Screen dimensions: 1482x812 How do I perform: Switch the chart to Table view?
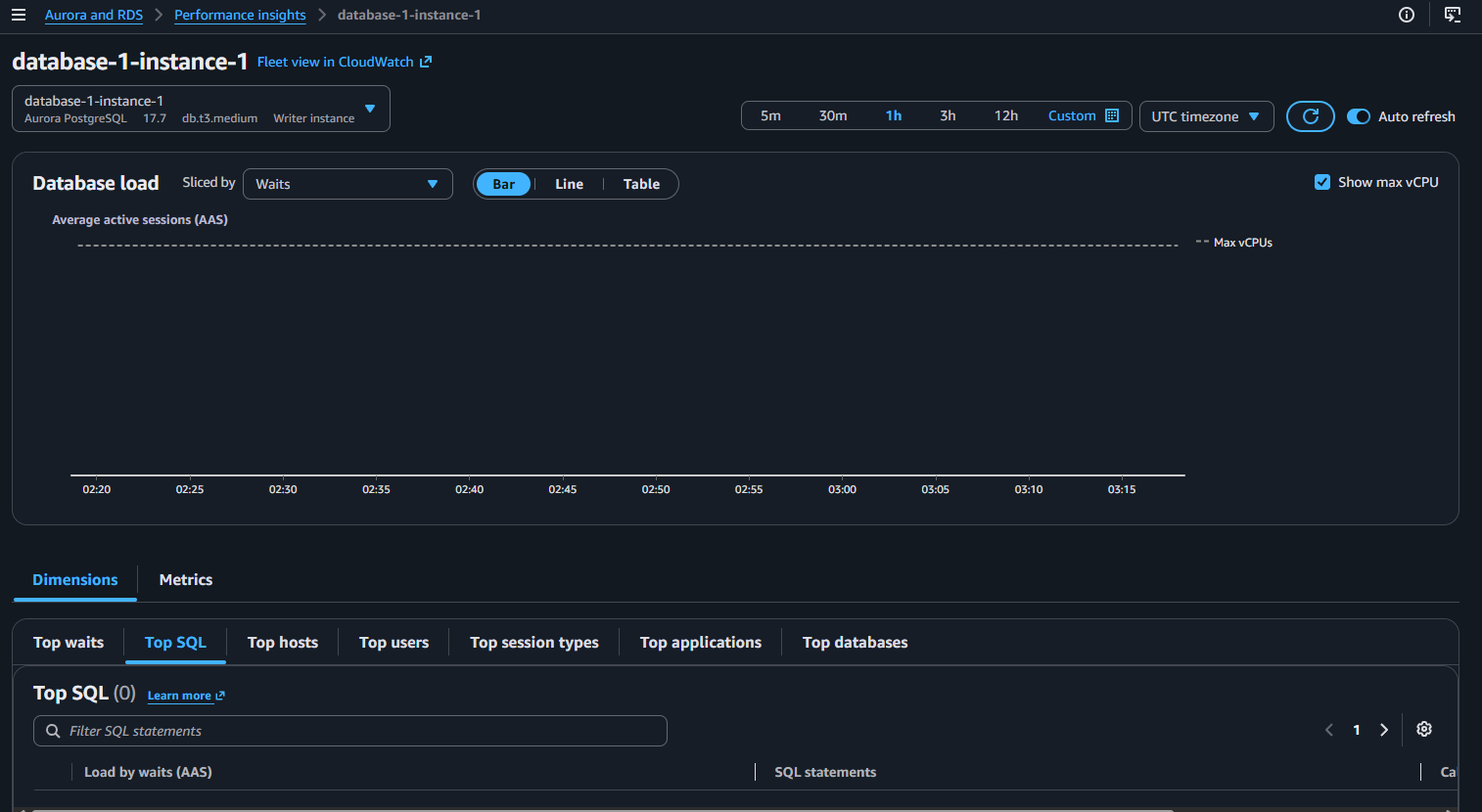pos(641,184)
